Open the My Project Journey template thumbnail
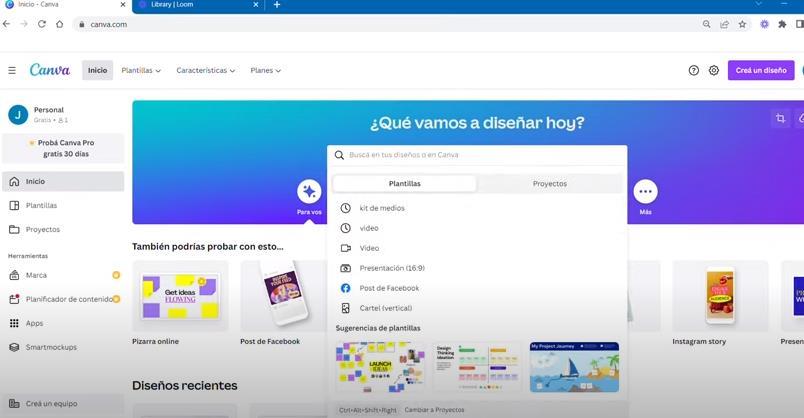 pos(574,367)
